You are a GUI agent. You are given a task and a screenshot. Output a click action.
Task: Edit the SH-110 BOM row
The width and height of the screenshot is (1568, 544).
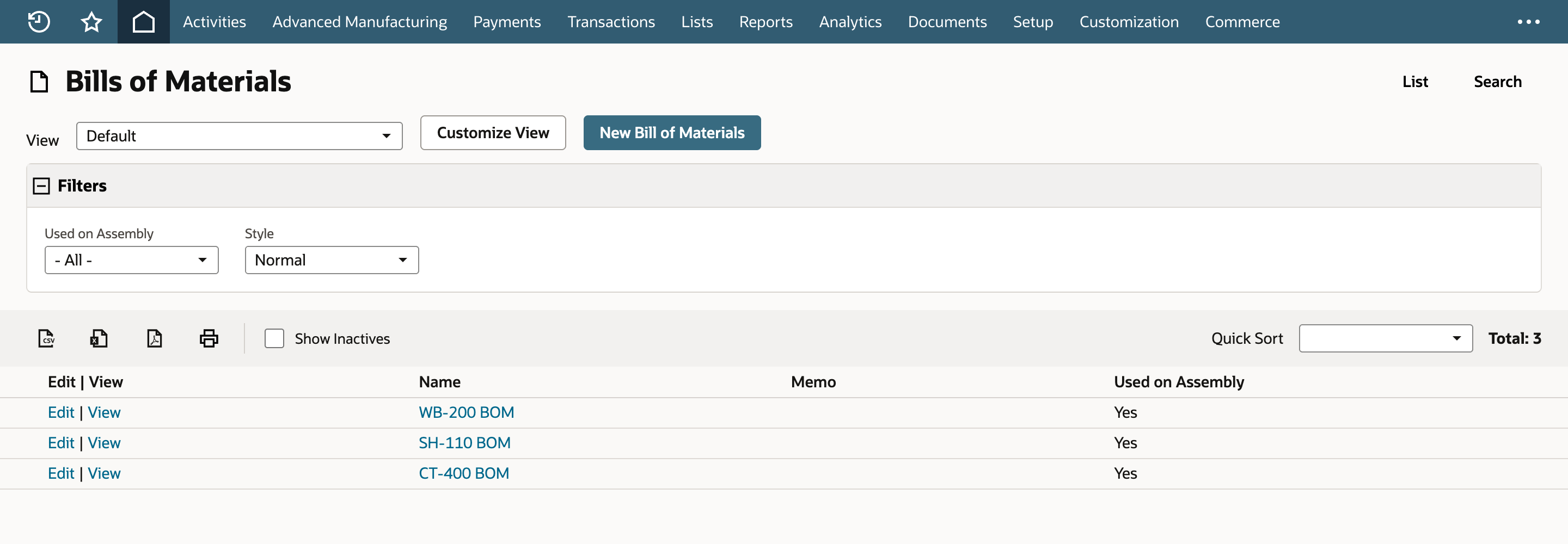click(61, 443)
